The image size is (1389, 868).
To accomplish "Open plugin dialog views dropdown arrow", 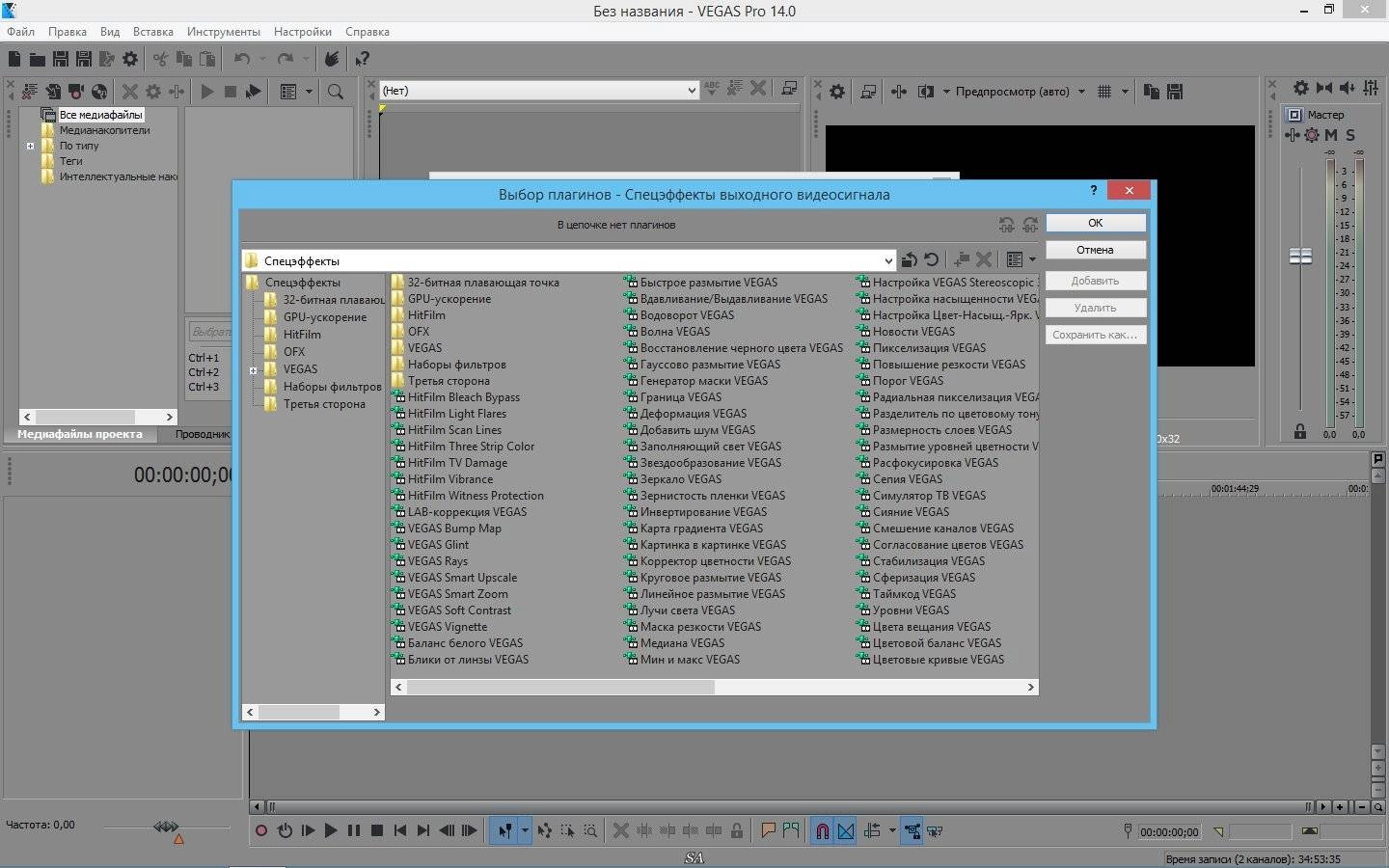I will pos(1032,259).
